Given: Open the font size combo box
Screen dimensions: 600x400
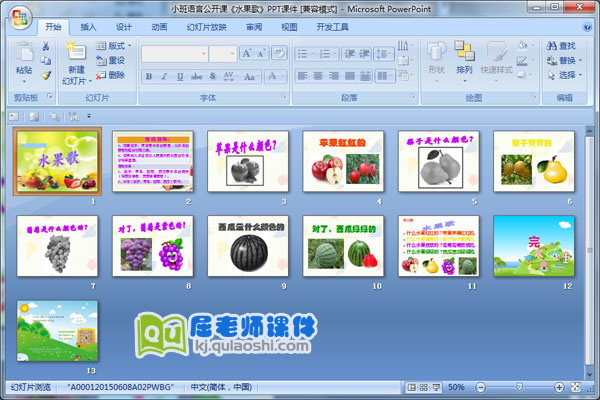Looking at the screenshot, I should (223, 54).
